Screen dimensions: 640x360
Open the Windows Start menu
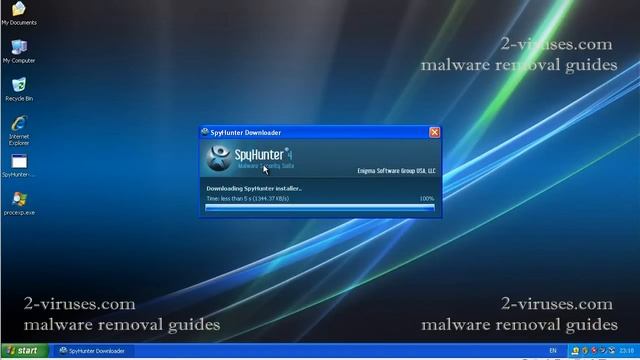24,351
